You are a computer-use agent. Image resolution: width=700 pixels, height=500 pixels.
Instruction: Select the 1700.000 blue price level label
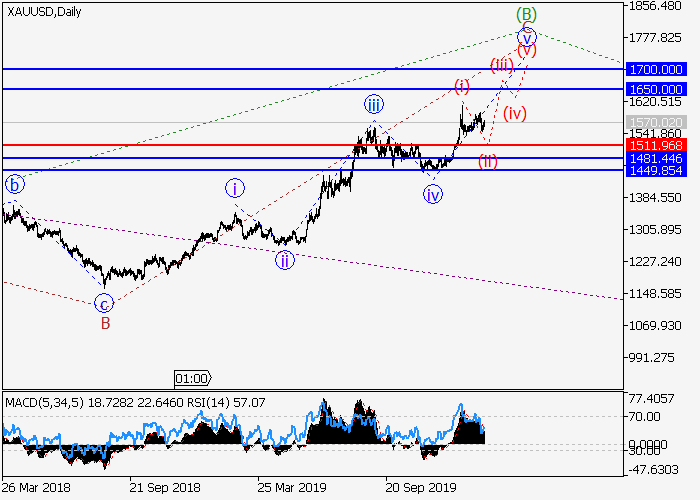point(655,69)
